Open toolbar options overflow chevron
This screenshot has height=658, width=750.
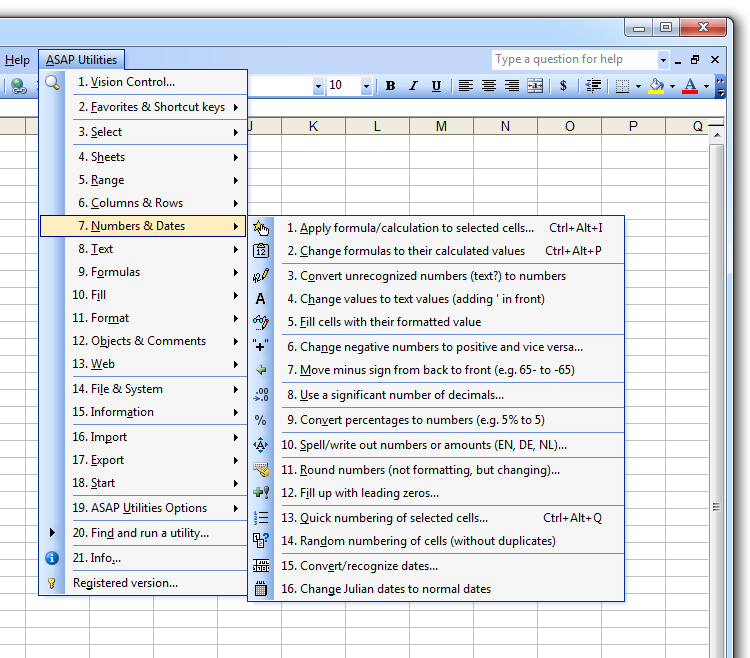click(x=720, y=86)
